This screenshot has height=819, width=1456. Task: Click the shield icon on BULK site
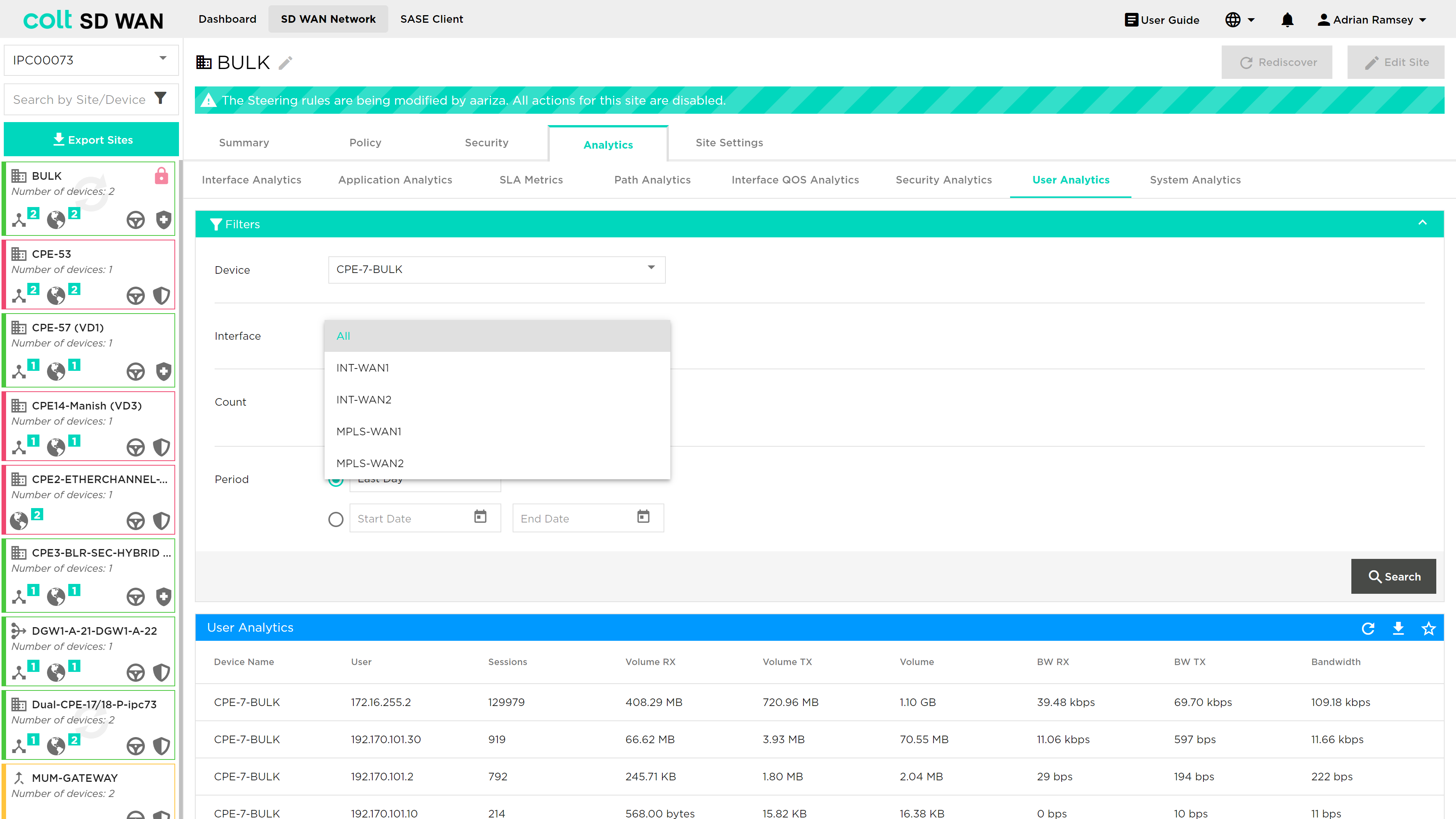(163, 220)
